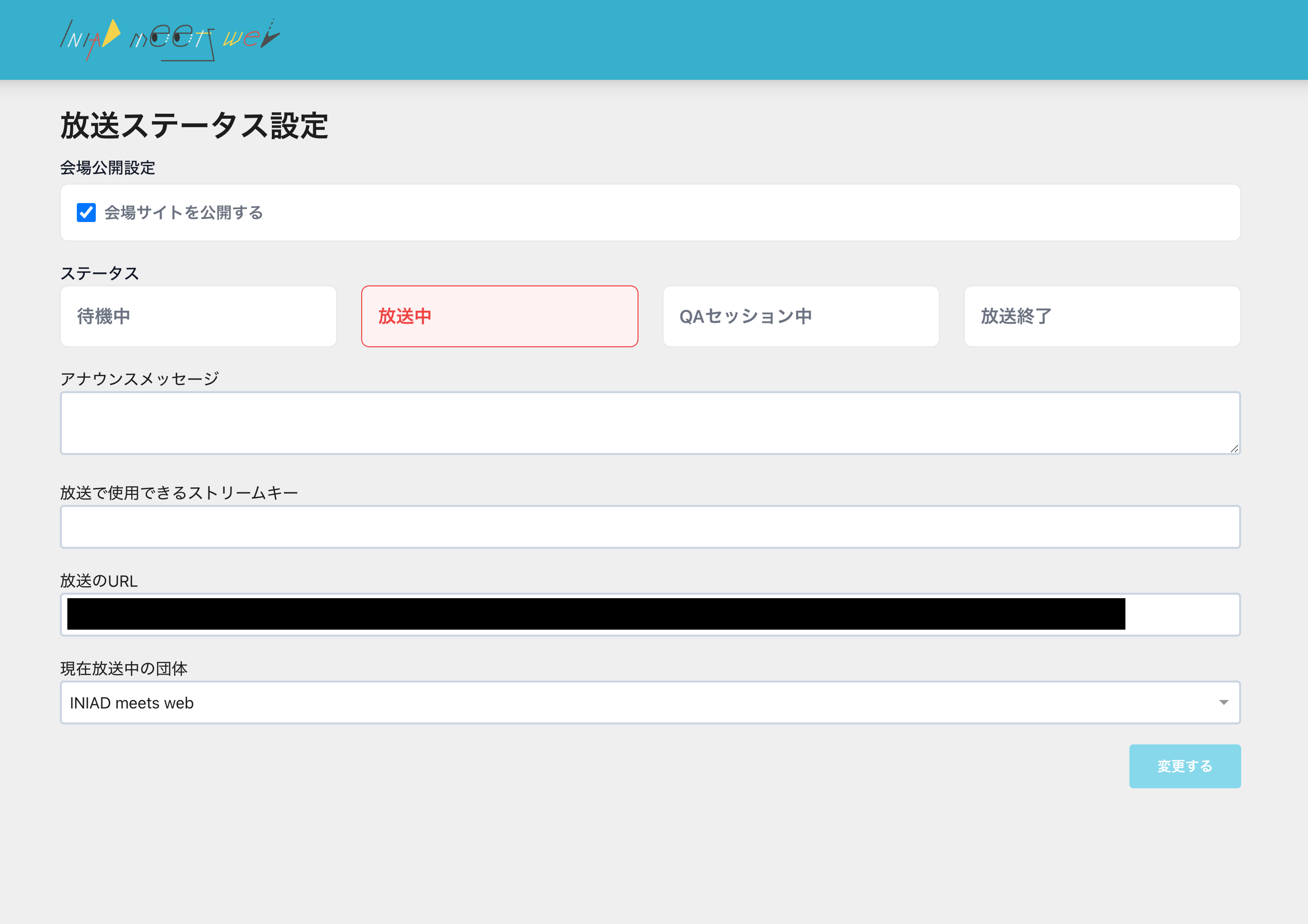Select 待機中 status

tap(198, 316)
